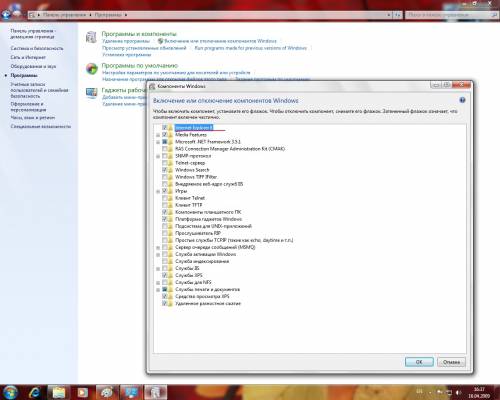The image size is (500, 400).
Task: Click OK button in Windows Features dialog
Action: click(419, 362)
